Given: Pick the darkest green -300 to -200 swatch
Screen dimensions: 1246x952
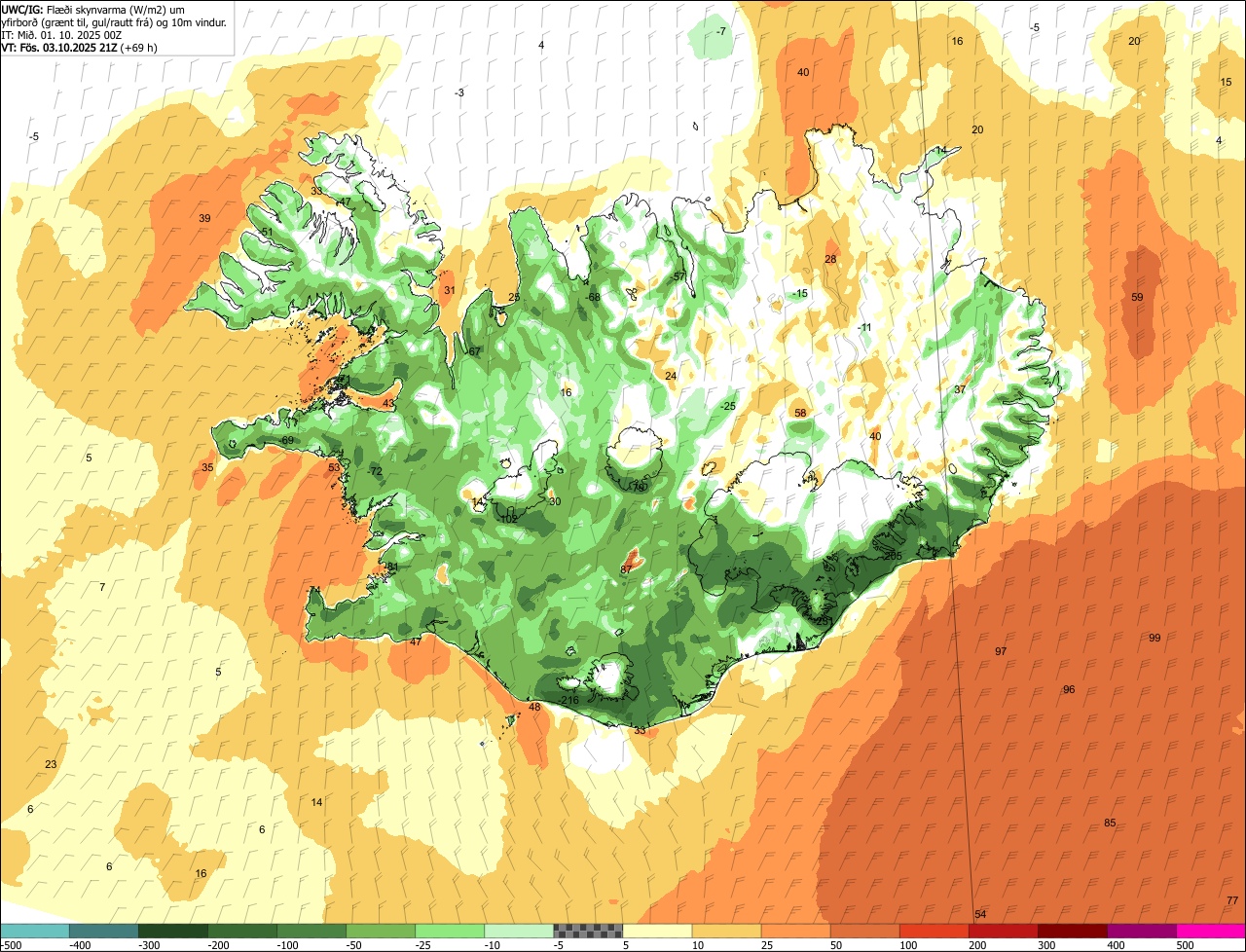Looking at the screenshot, I should point(173,932).
